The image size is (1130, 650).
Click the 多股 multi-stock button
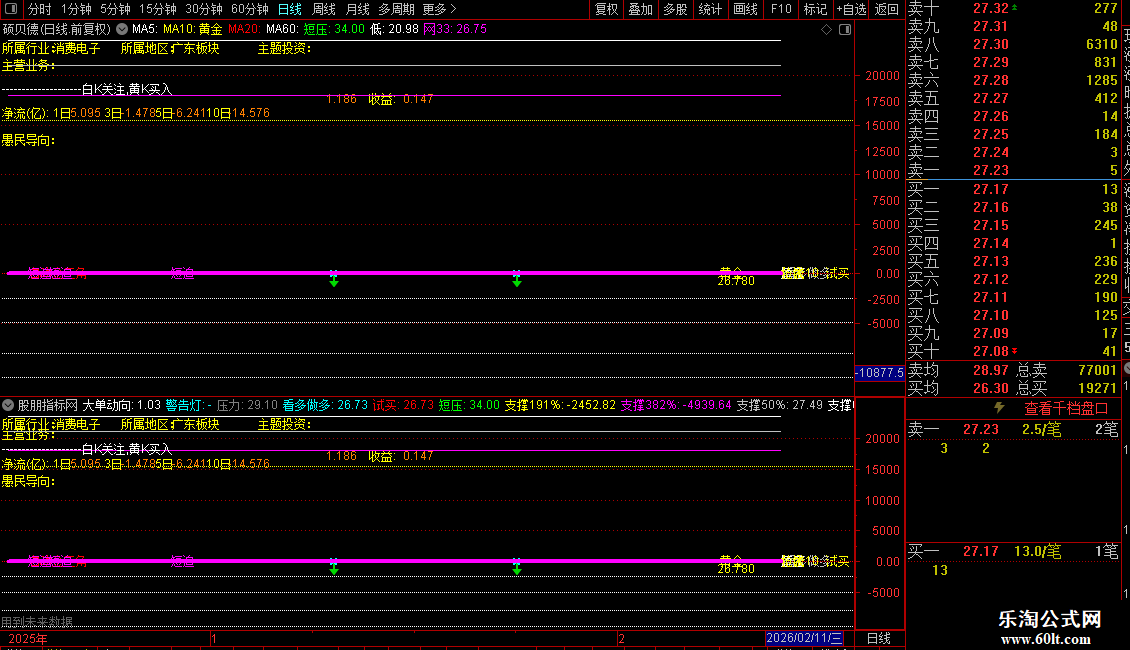pyautogui.click(x=675, y=9)
